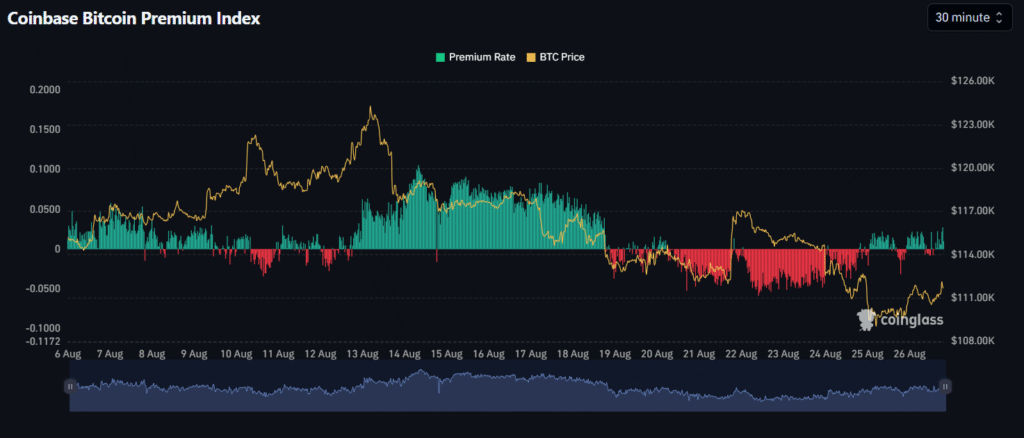Click the 0.1000 premium axis value

click(x=44, y=169)
